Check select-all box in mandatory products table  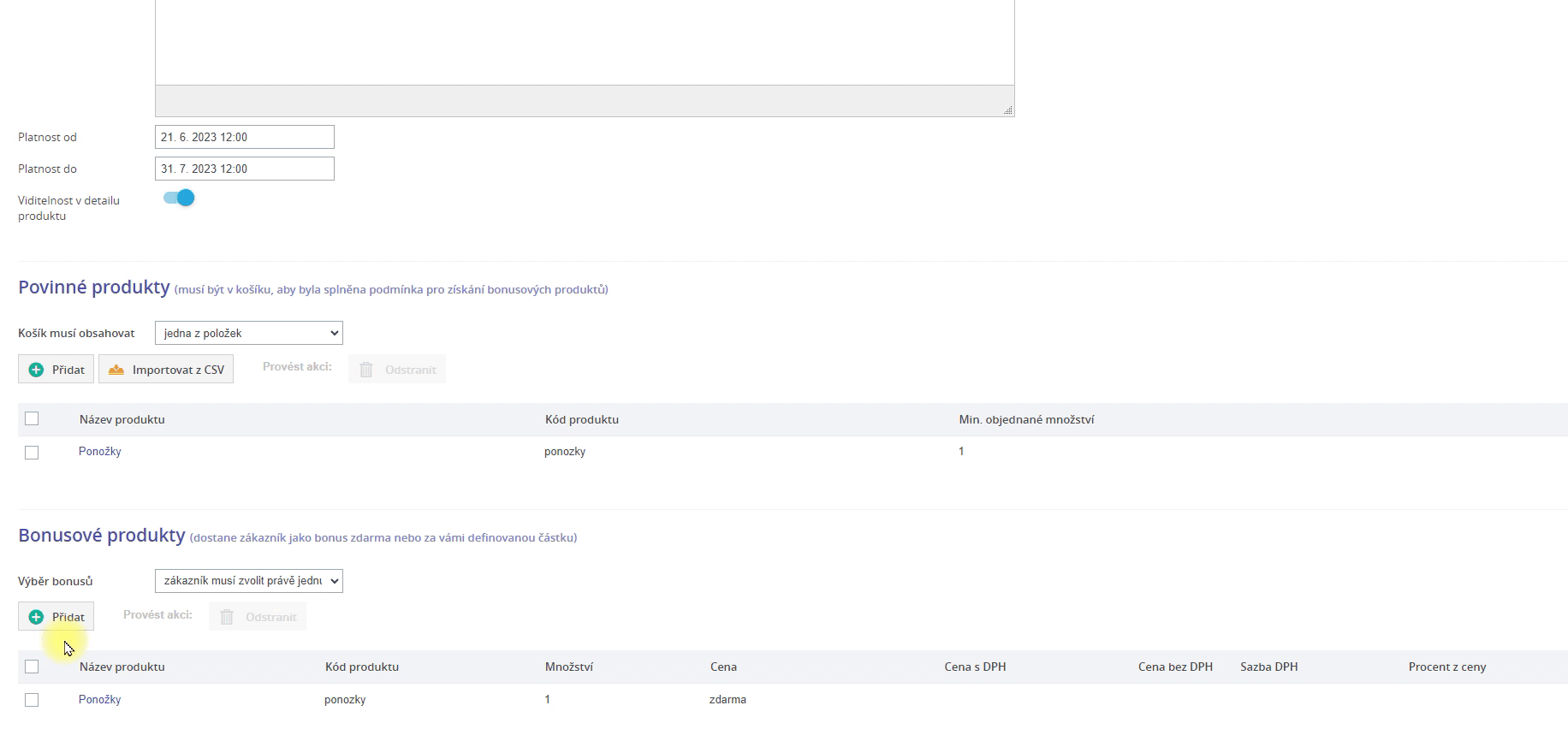(x=32, y=418)
